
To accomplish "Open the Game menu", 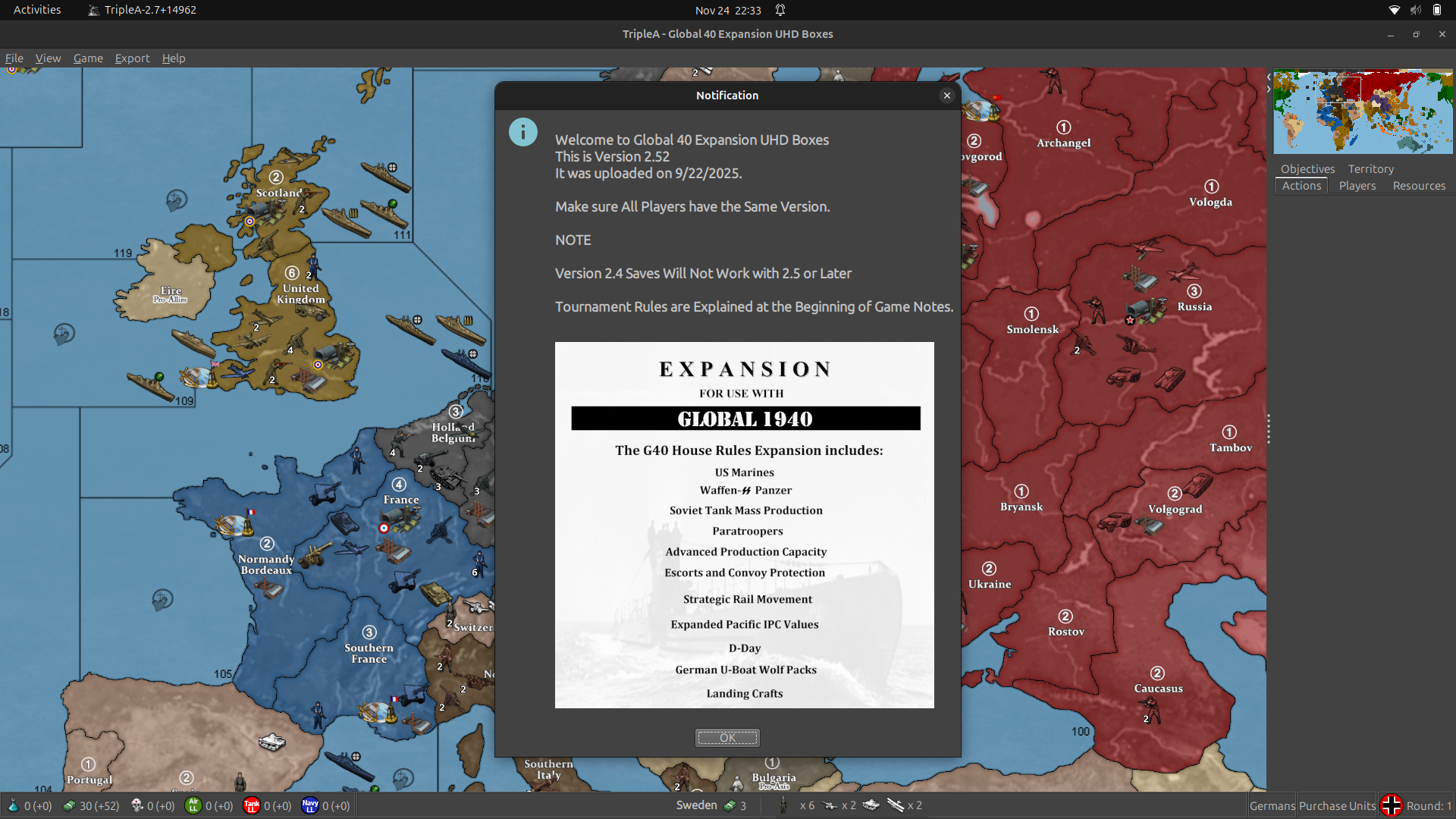I will pyautogui.click(x=88, y=58).
